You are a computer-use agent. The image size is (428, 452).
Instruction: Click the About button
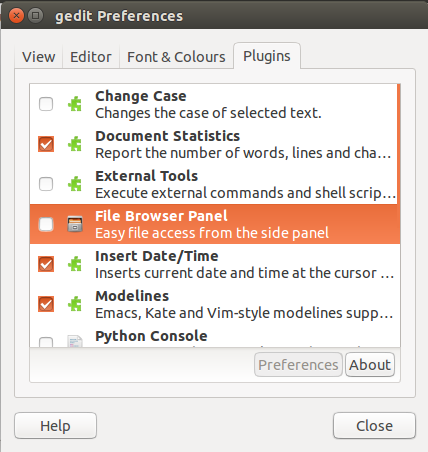pyautogui.click(x=370, y=365)
